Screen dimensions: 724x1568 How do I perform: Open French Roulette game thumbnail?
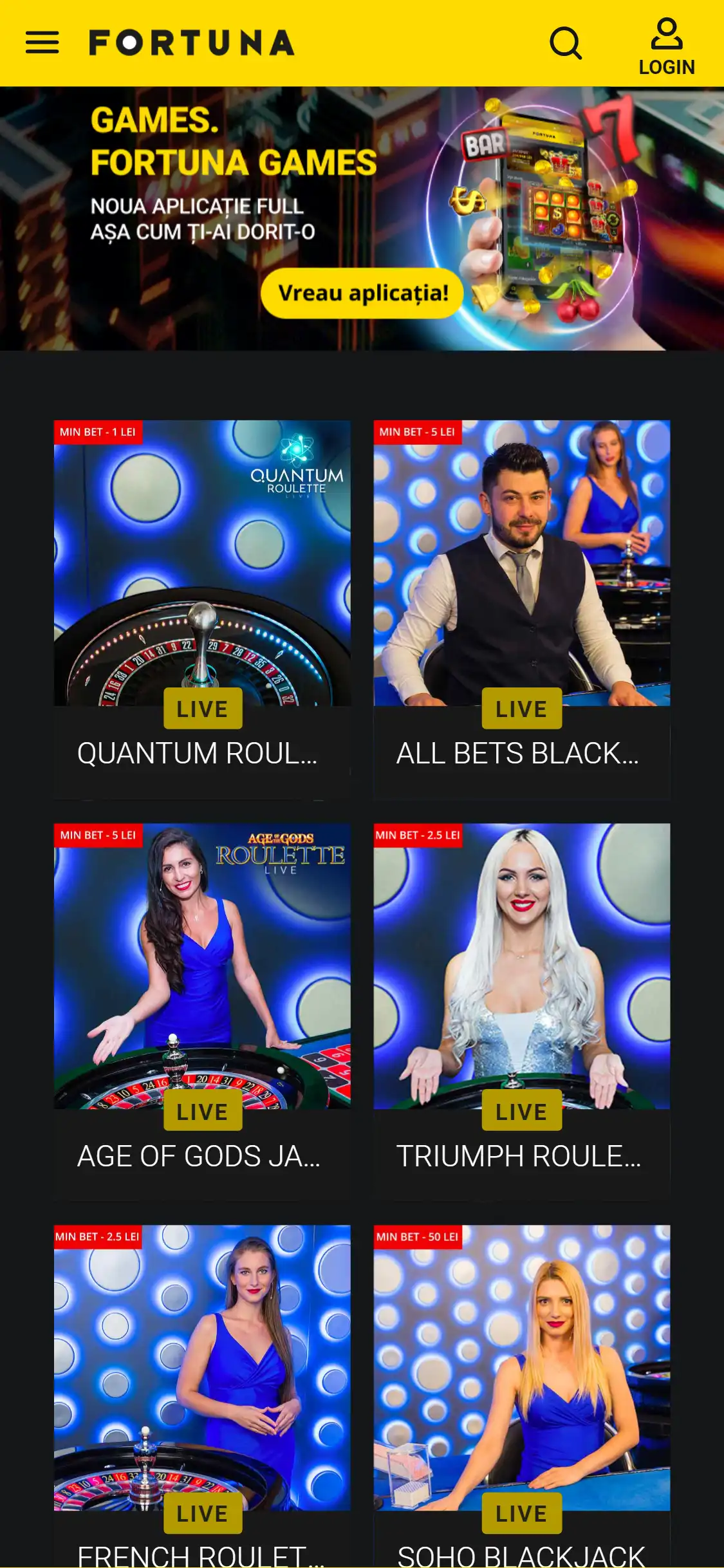[202, 1367]
